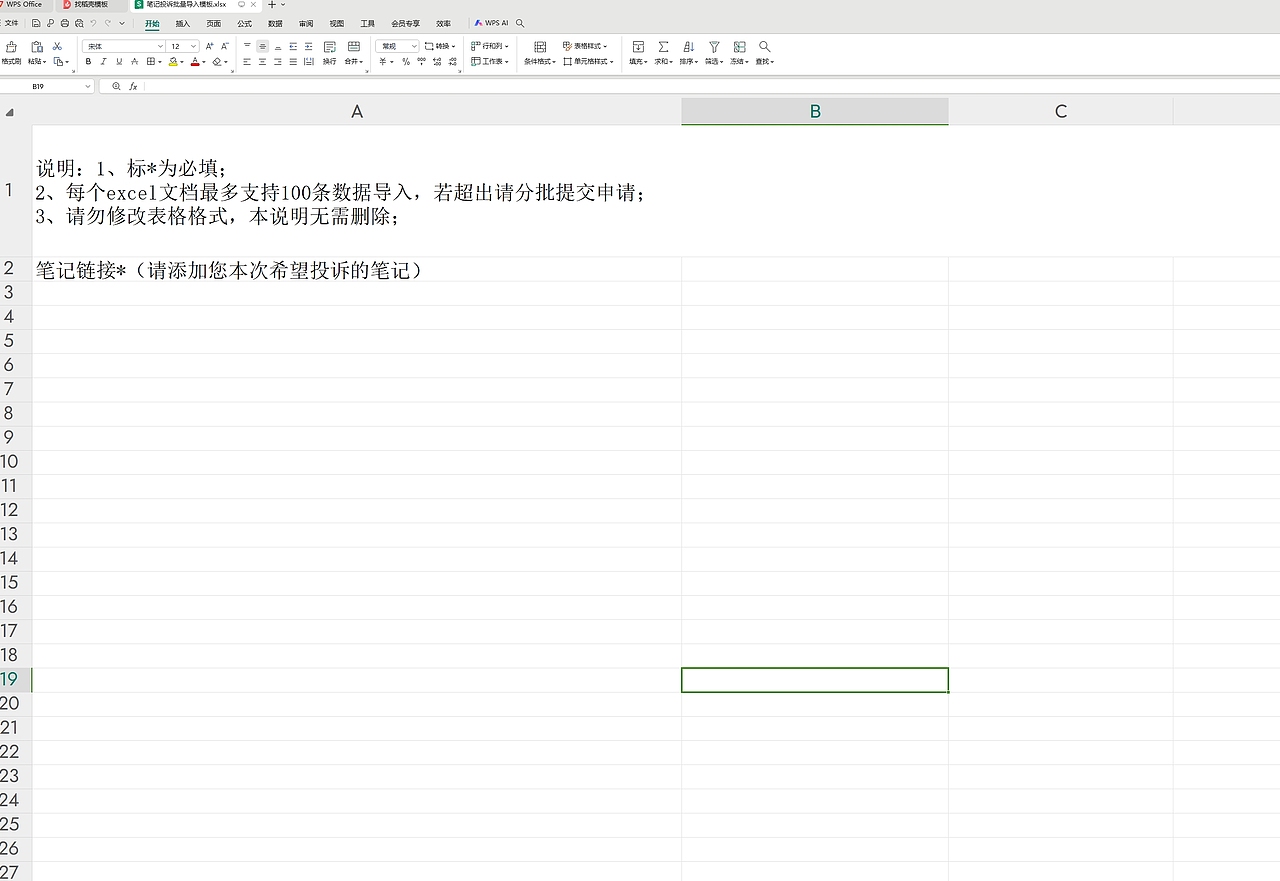Viewport: 1280px width, 881px height.
Task: Open the Data (数据) ribbon tab
Action: (x=275, y=23)
